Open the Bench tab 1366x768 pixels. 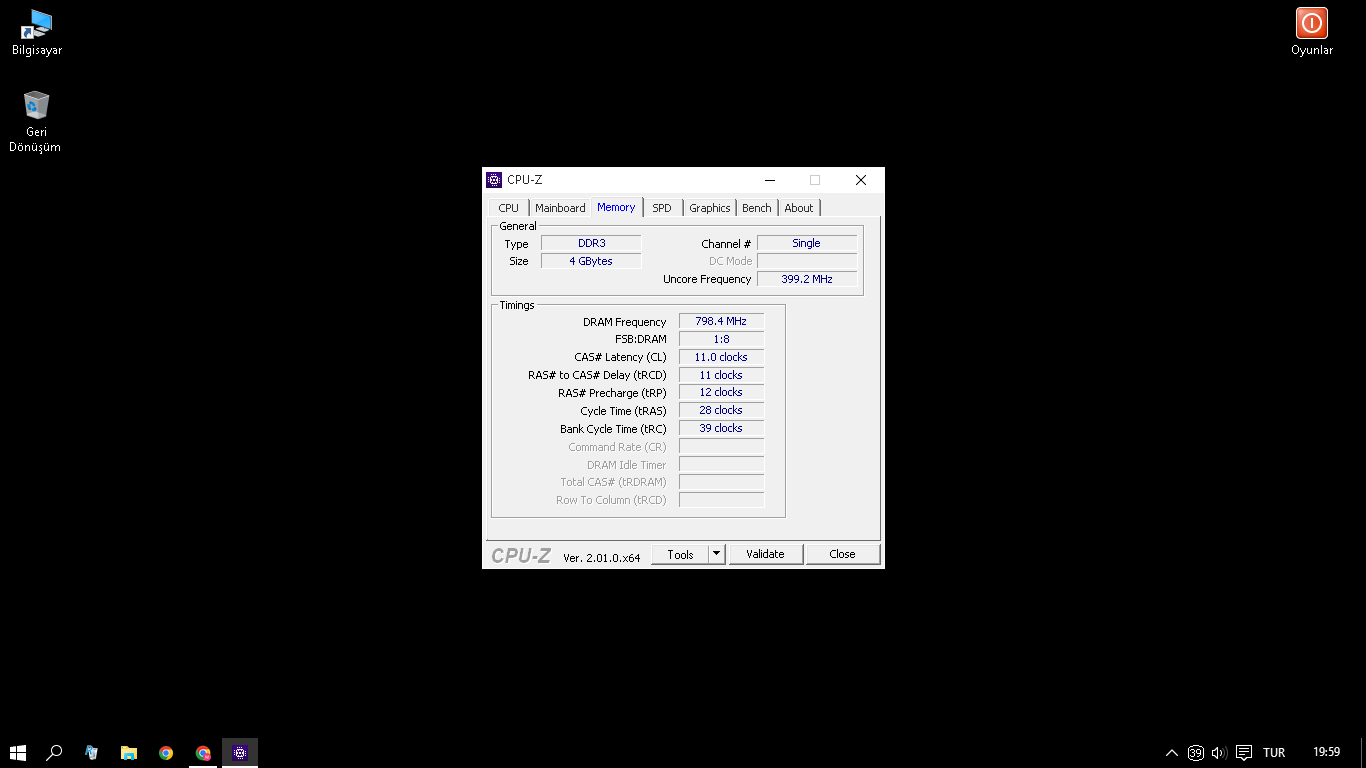click(757, 208)
